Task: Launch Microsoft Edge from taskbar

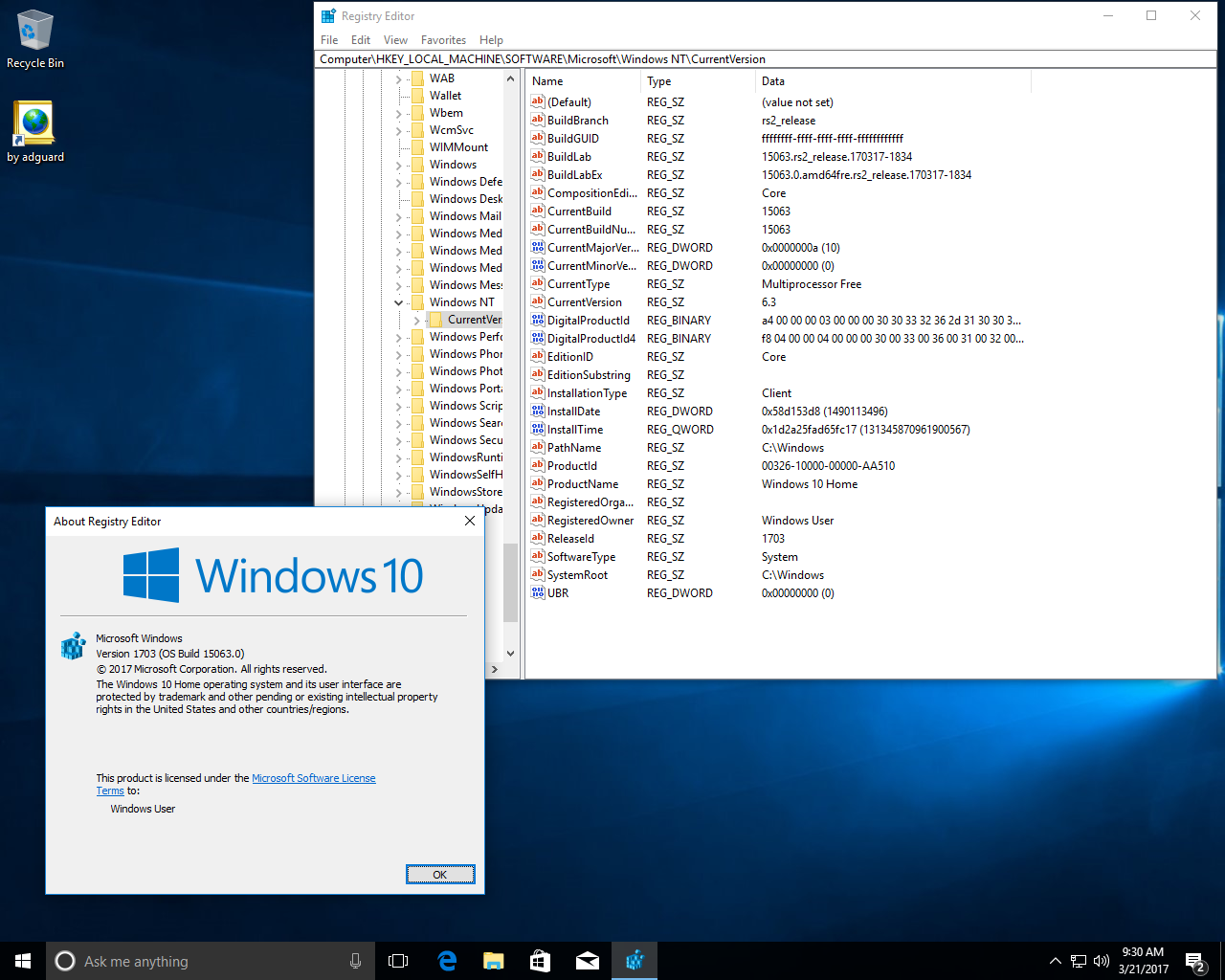Action: 446,961
